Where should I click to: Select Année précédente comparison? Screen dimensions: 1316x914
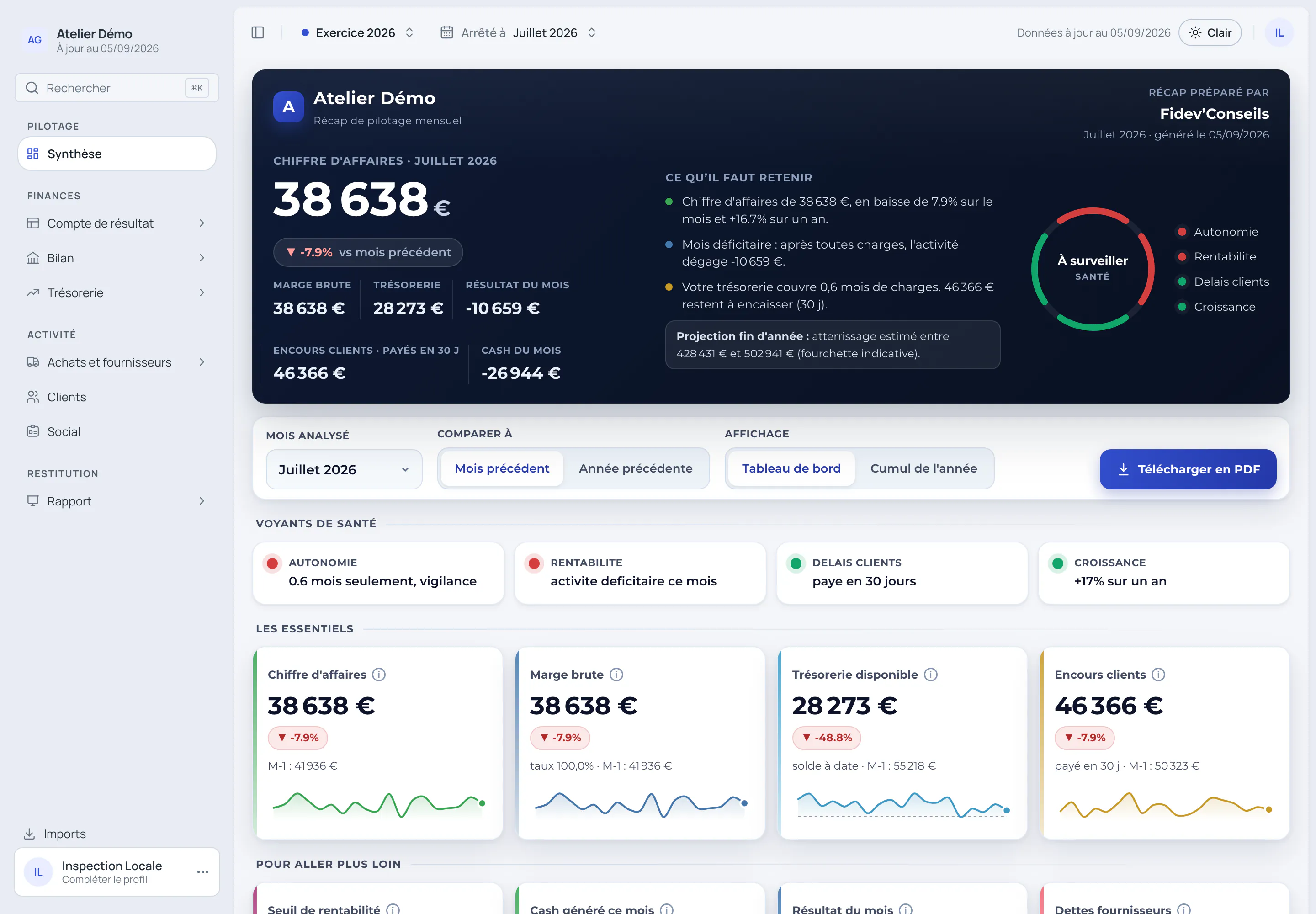pos(636,468)
